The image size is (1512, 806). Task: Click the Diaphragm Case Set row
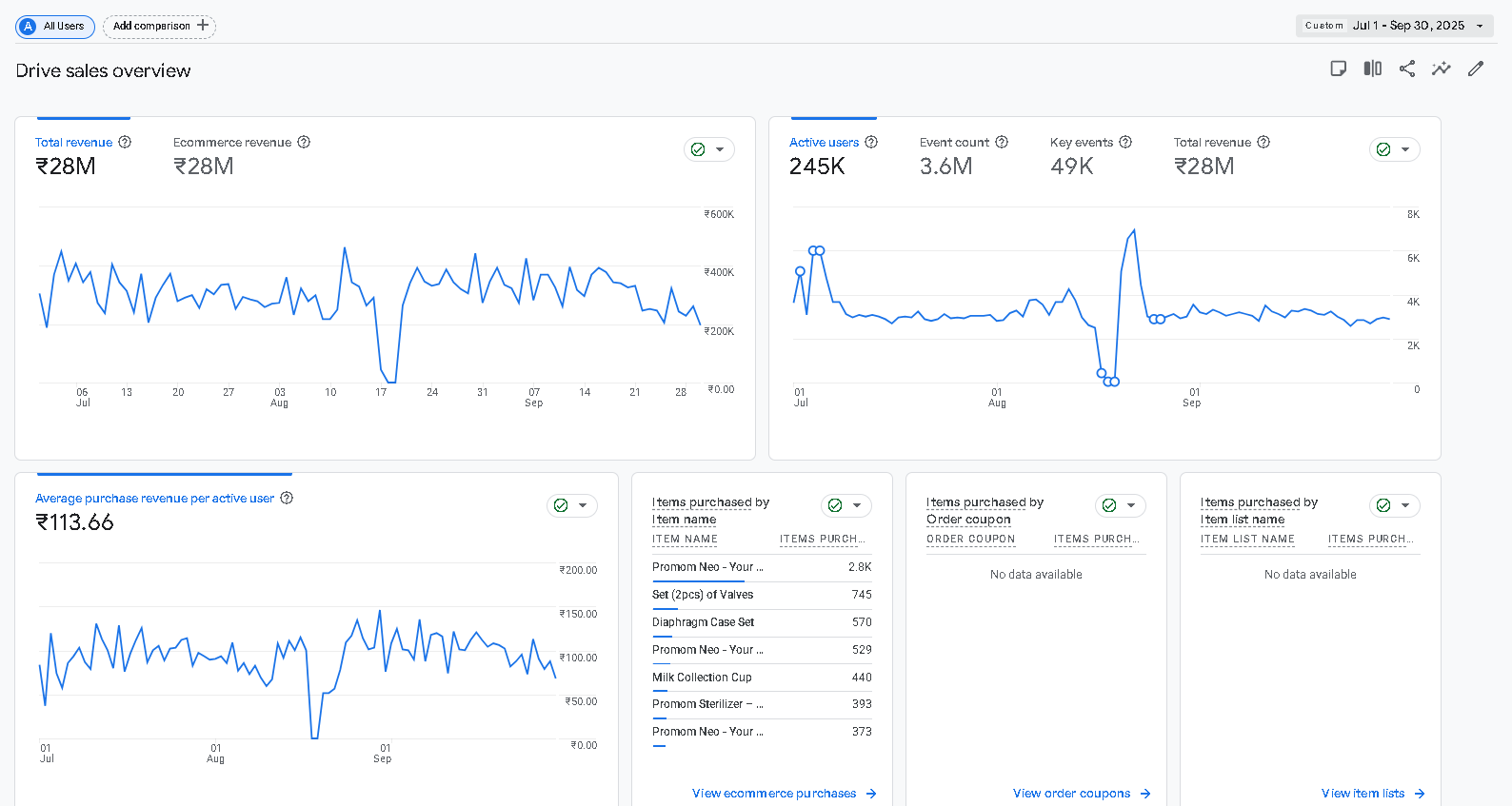pos(762,622)
